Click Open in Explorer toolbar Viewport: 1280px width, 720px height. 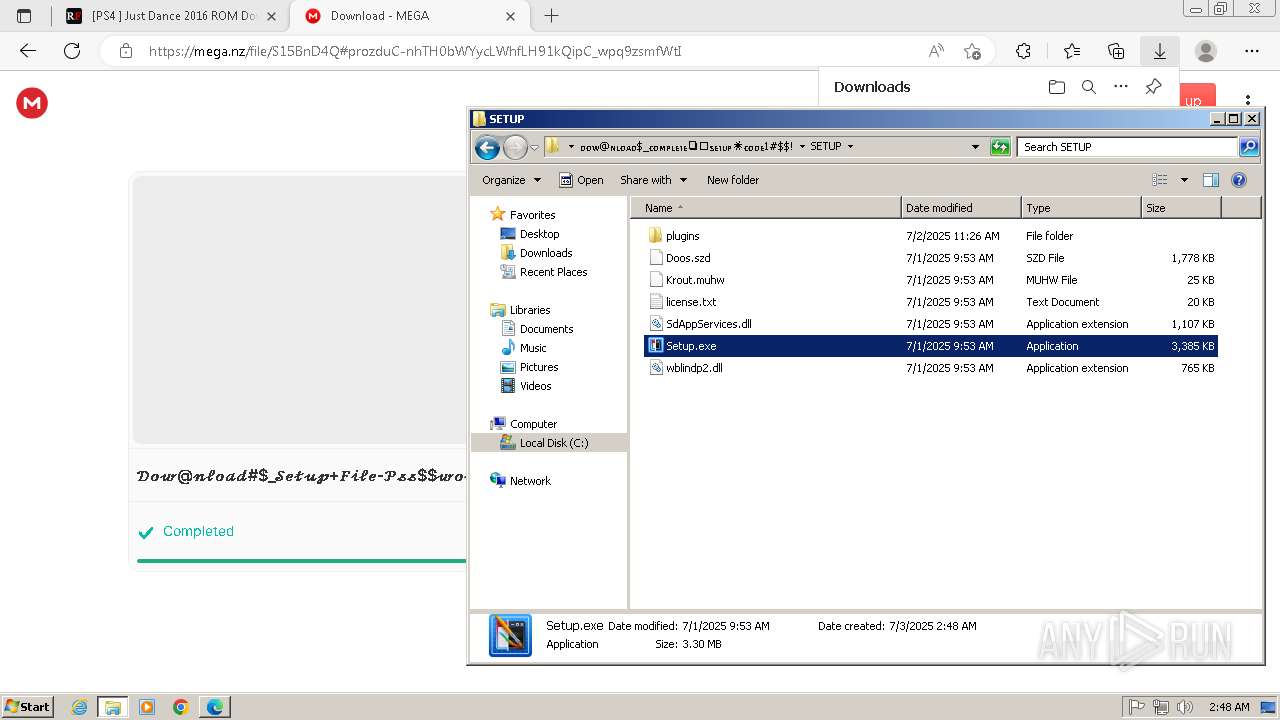[x=581, y=180]
